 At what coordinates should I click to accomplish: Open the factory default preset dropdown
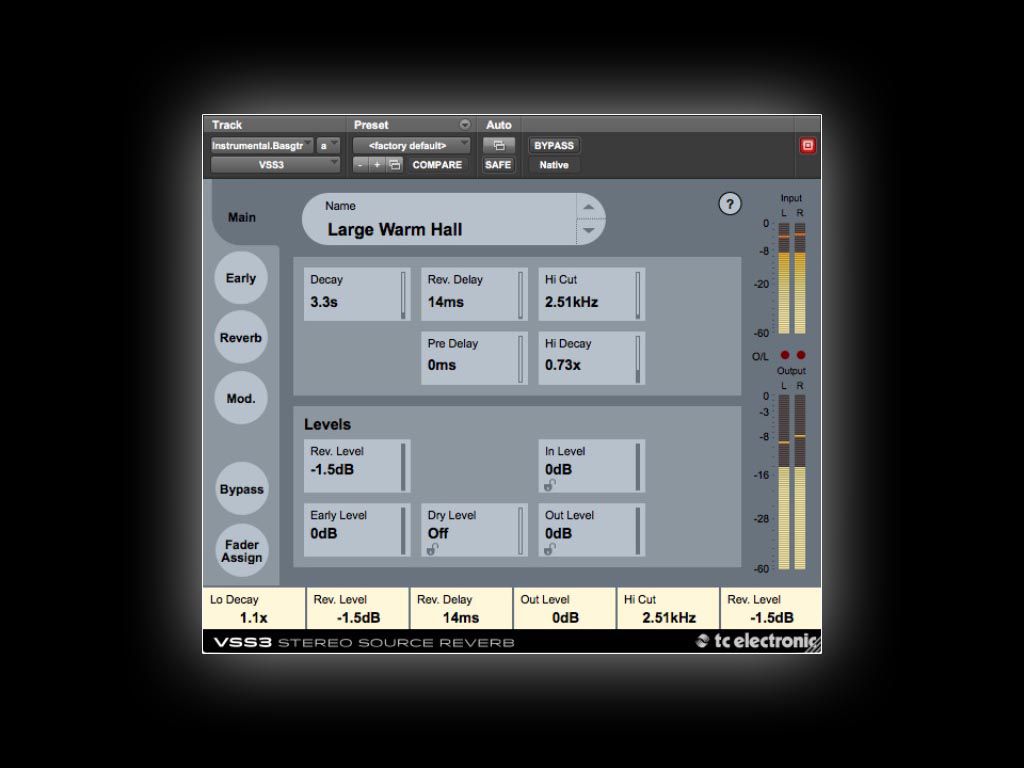[x=411, y=146]
